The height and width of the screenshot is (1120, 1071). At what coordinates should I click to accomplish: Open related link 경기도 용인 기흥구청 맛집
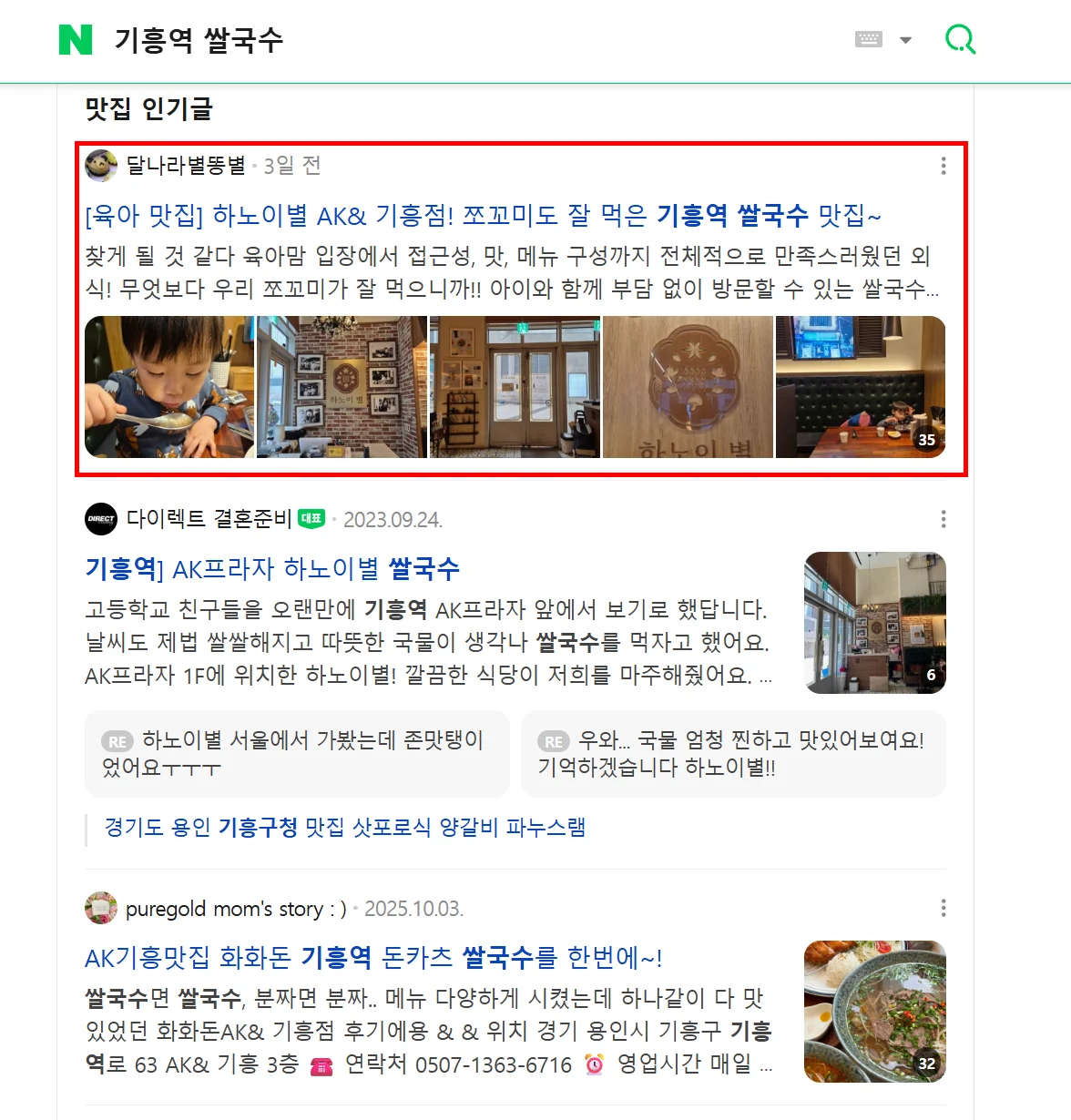click(345, 828)
